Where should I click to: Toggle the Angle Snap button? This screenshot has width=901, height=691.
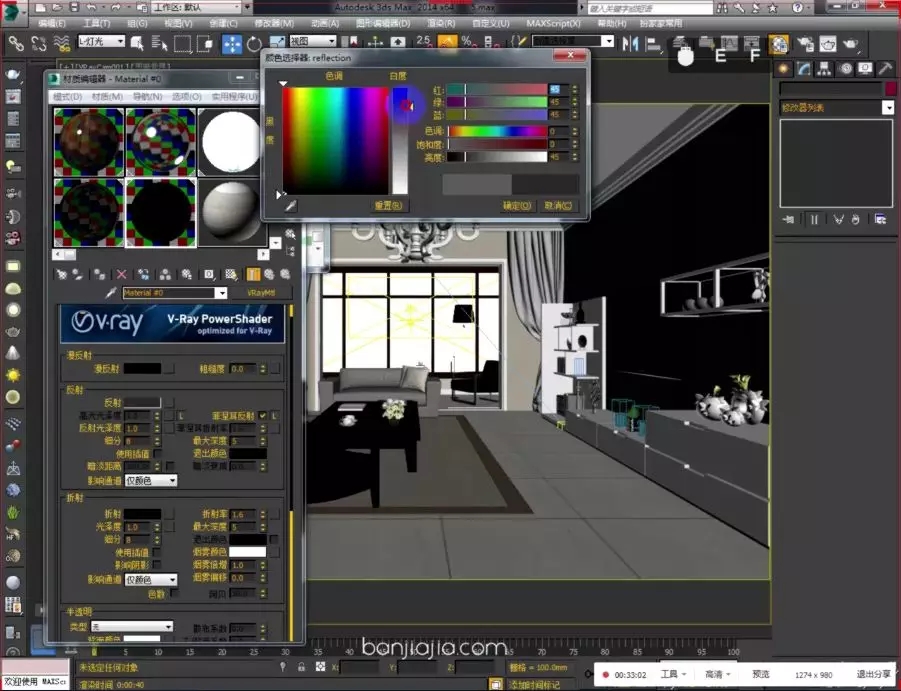coord(446,43)
